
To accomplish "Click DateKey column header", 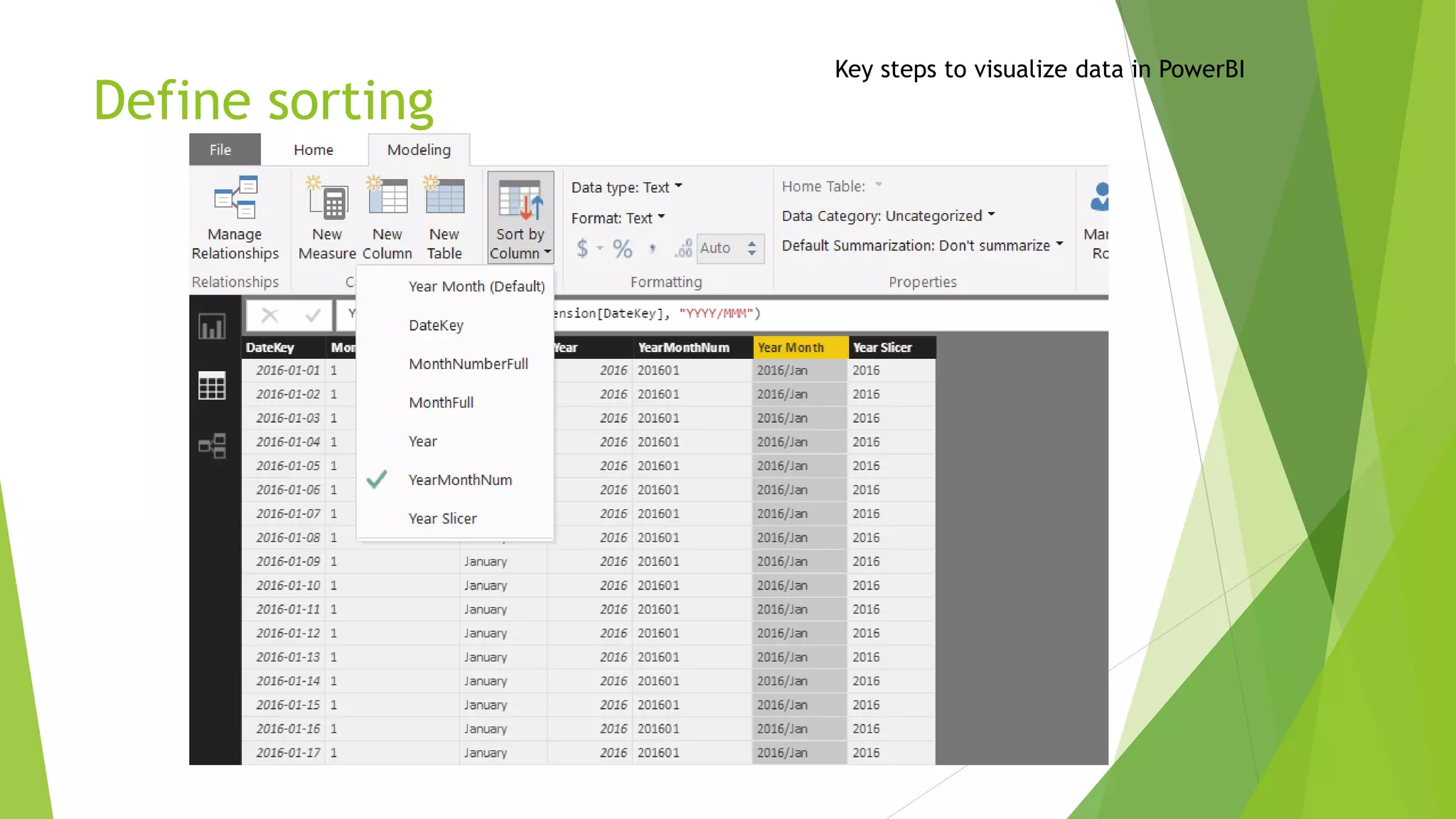I will tap(283, 348).
